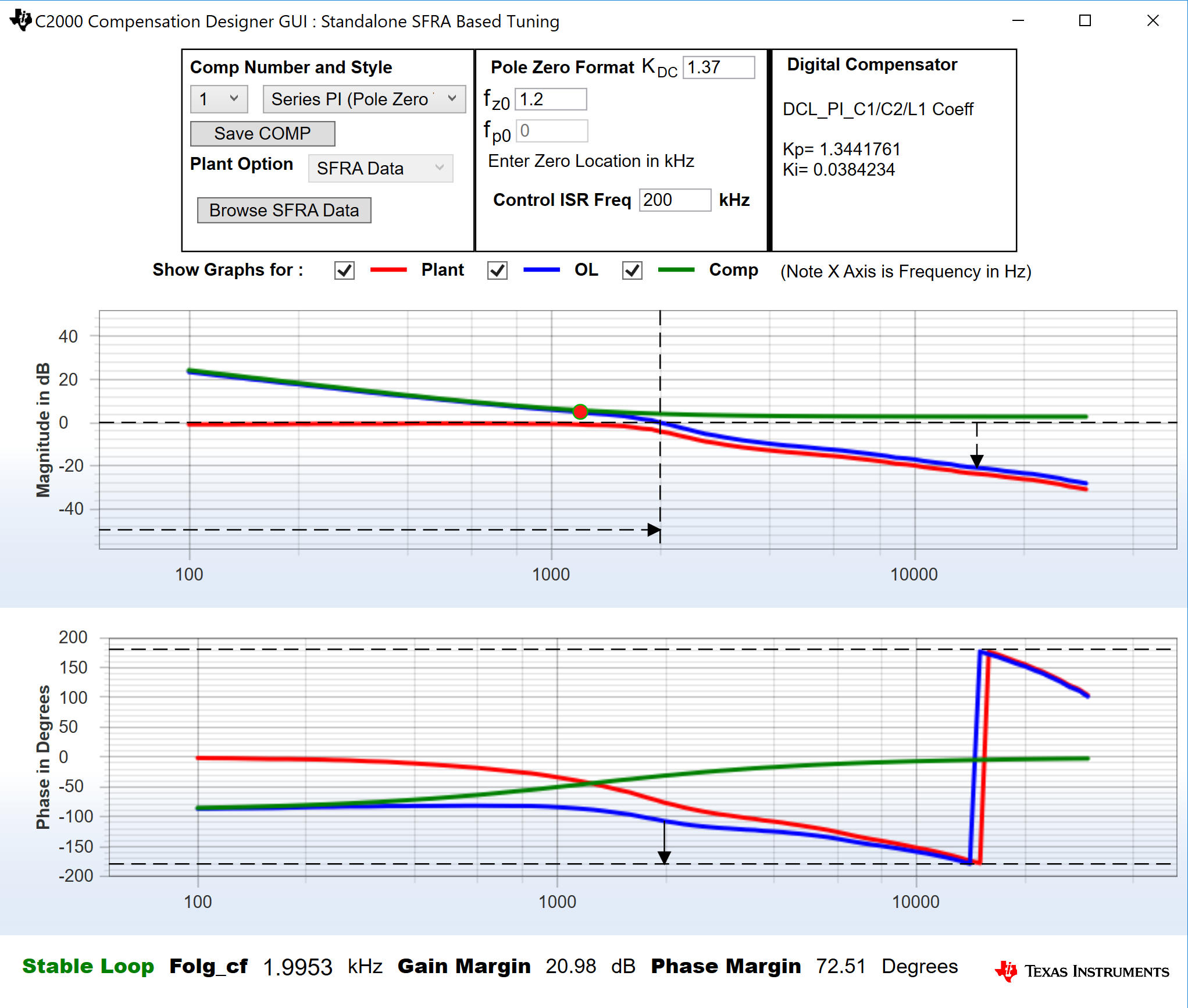
Task: Click the red zero marker on magnitude plot
Action: pos(580,412)
